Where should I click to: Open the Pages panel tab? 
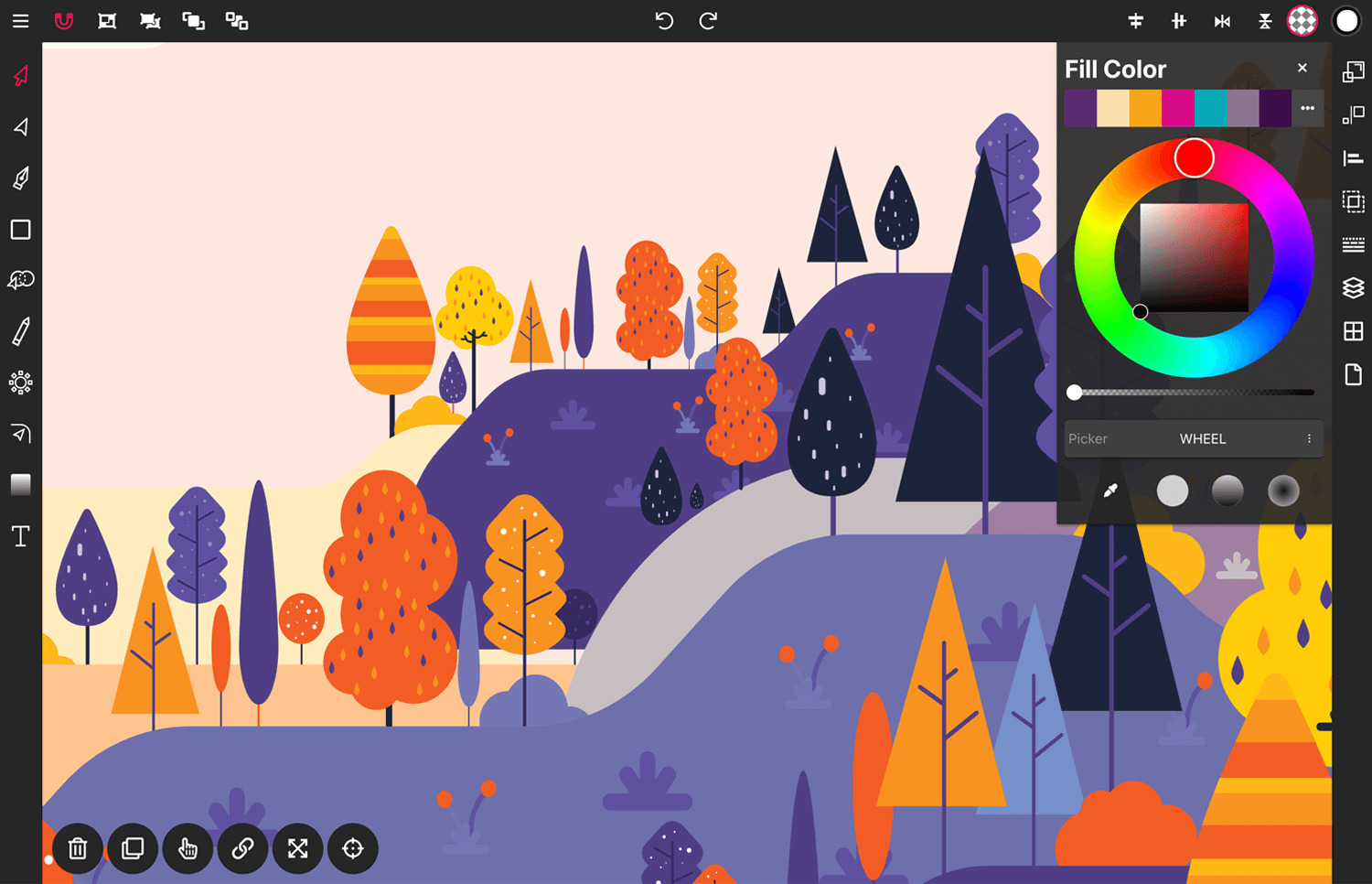[x=1353, y=374]
